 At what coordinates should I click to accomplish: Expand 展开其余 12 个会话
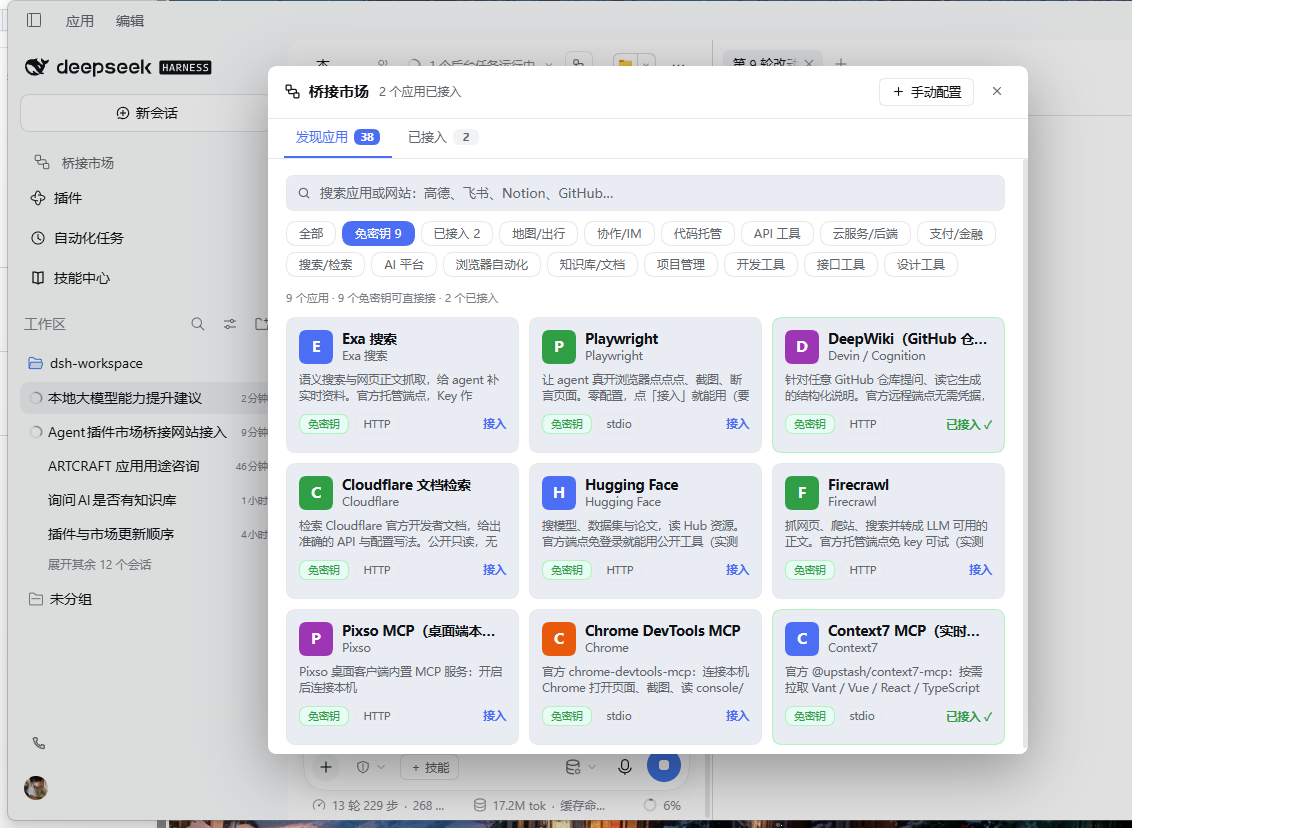tap(100, 564)
